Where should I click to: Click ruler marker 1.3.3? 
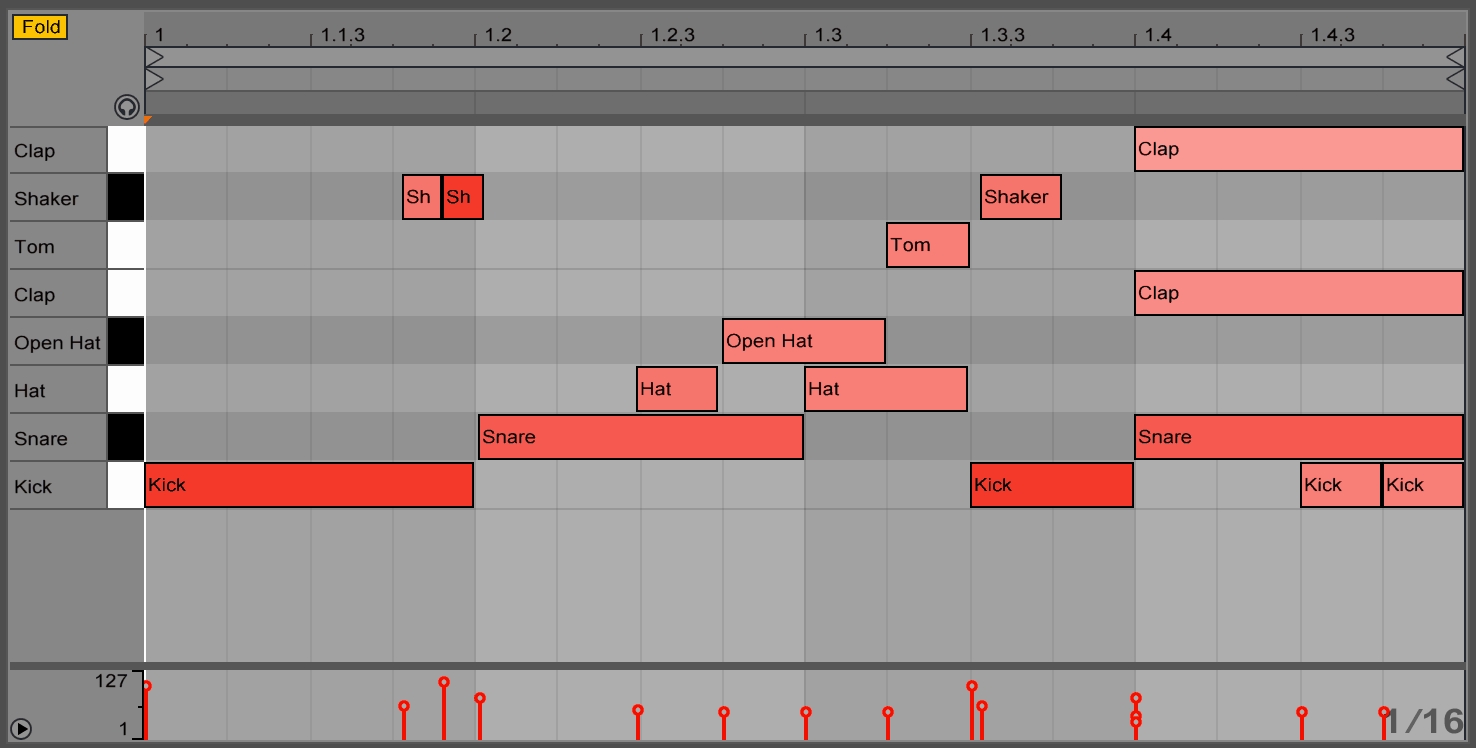point(1002,35)
